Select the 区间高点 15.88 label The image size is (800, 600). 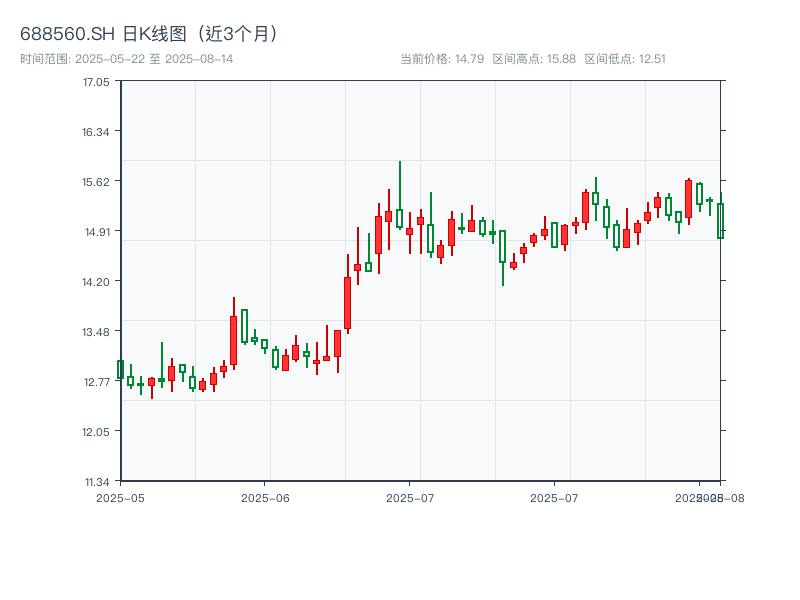tap(534, 59)
